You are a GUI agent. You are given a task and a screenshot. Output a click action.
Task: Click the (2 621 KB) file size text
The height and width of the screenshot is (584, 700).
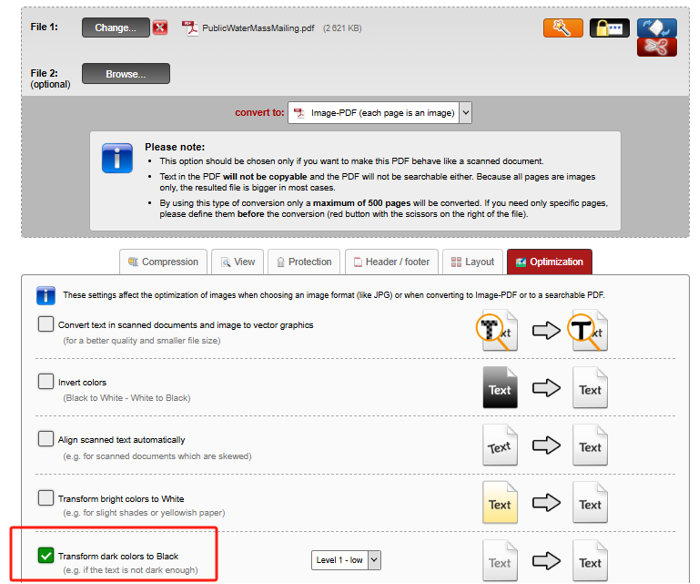point(342,28)
